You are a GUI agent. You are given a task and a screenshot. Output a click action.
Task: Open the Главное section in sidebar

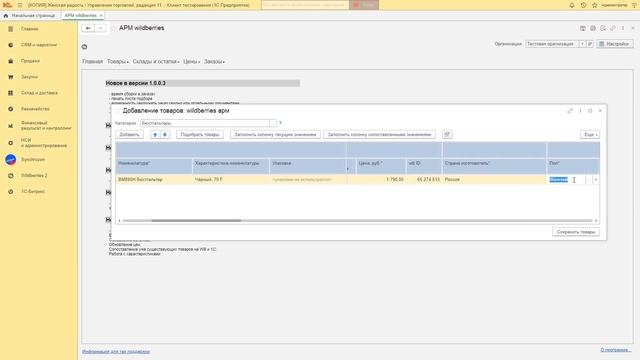click(x=29, y=29)
